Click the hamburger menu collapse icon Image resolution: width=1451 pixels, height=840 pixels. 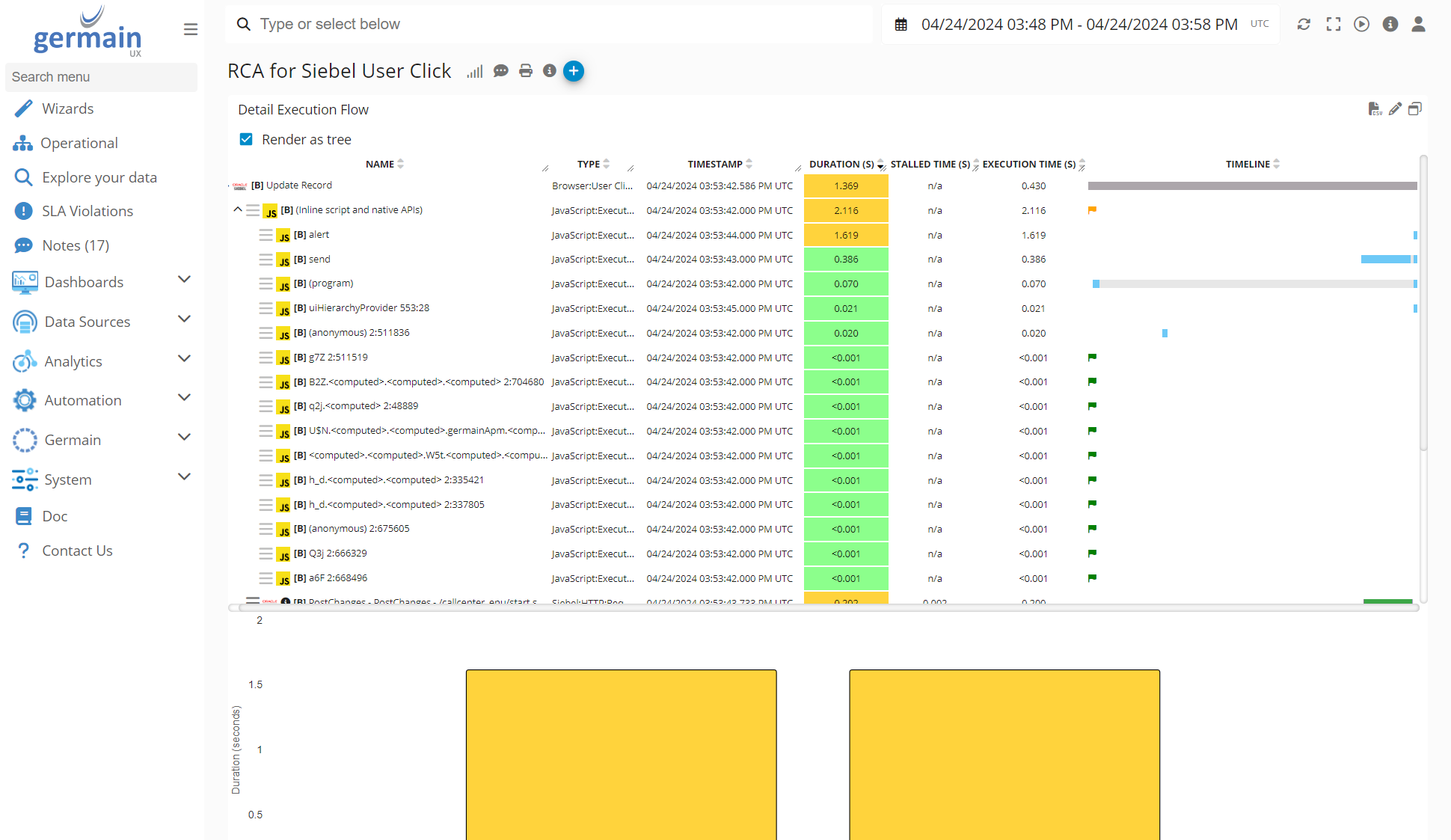(191, 29)
